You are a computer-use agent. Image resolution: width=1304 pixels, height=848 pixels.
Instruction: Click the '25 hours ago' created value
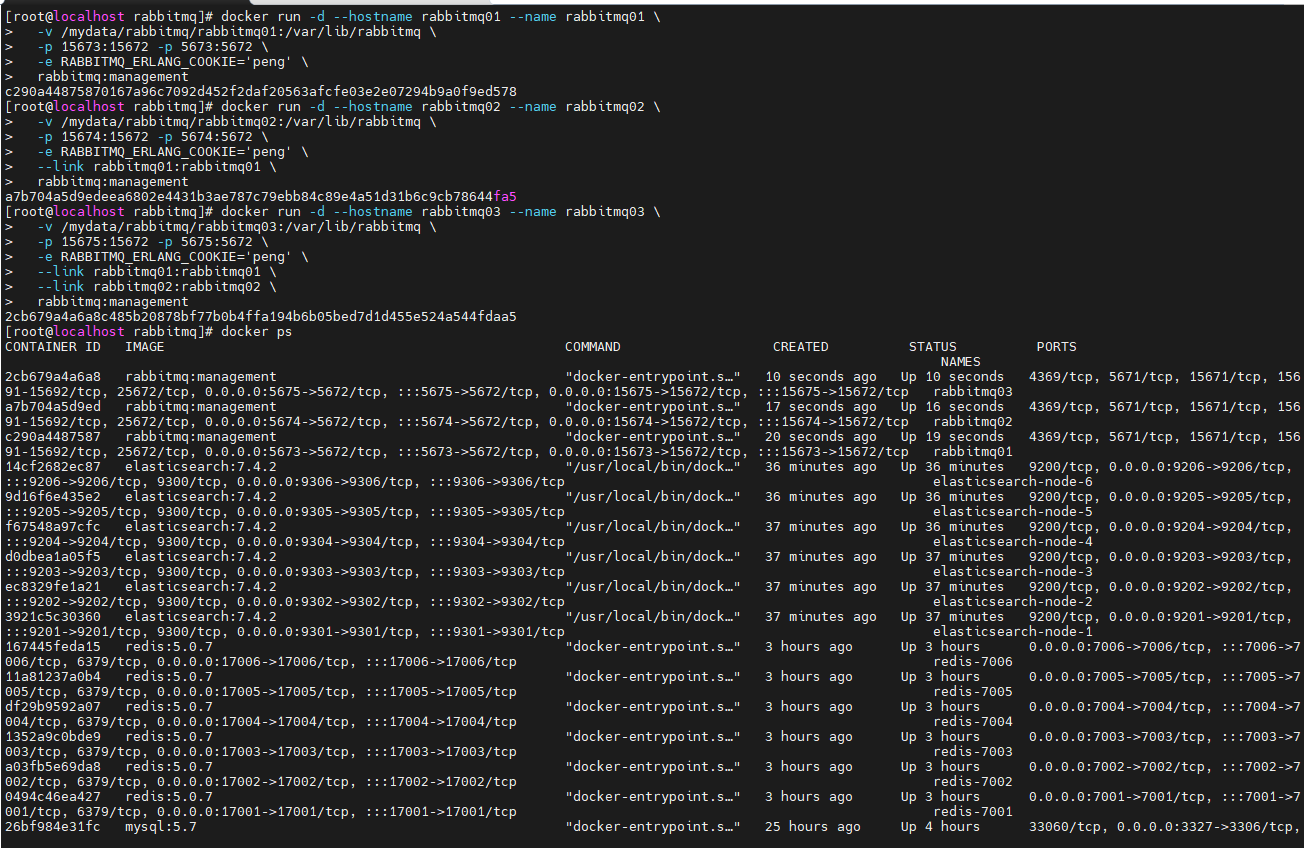(x=813, y=827)
